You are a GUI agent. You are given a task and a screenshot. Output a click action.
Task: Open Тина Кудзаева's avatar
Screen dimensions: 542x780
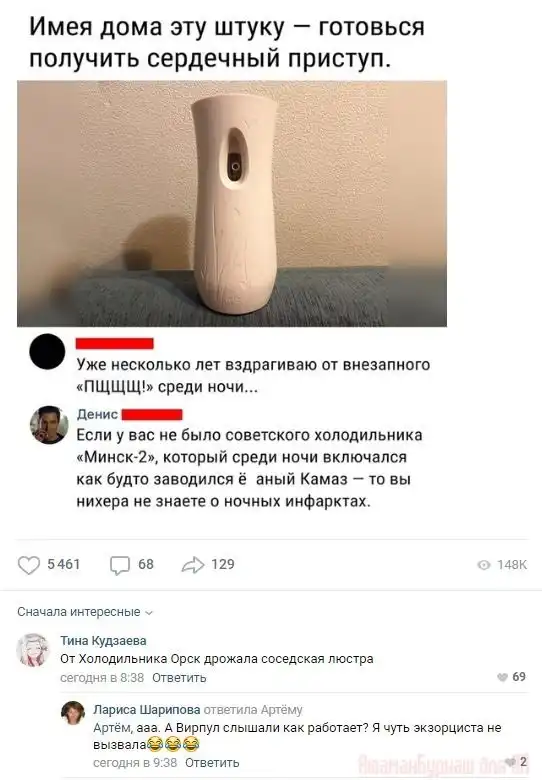click(33, 650)
